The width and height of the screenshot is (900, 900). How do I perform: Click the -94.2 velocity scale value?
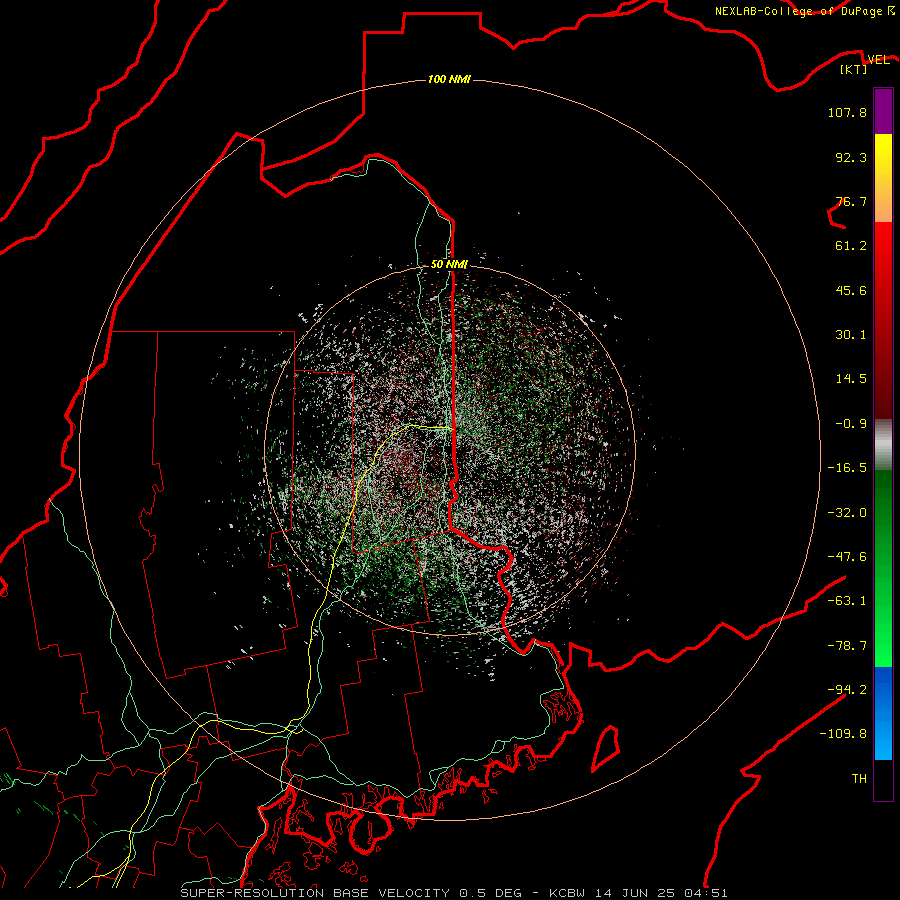click(847, 689)
